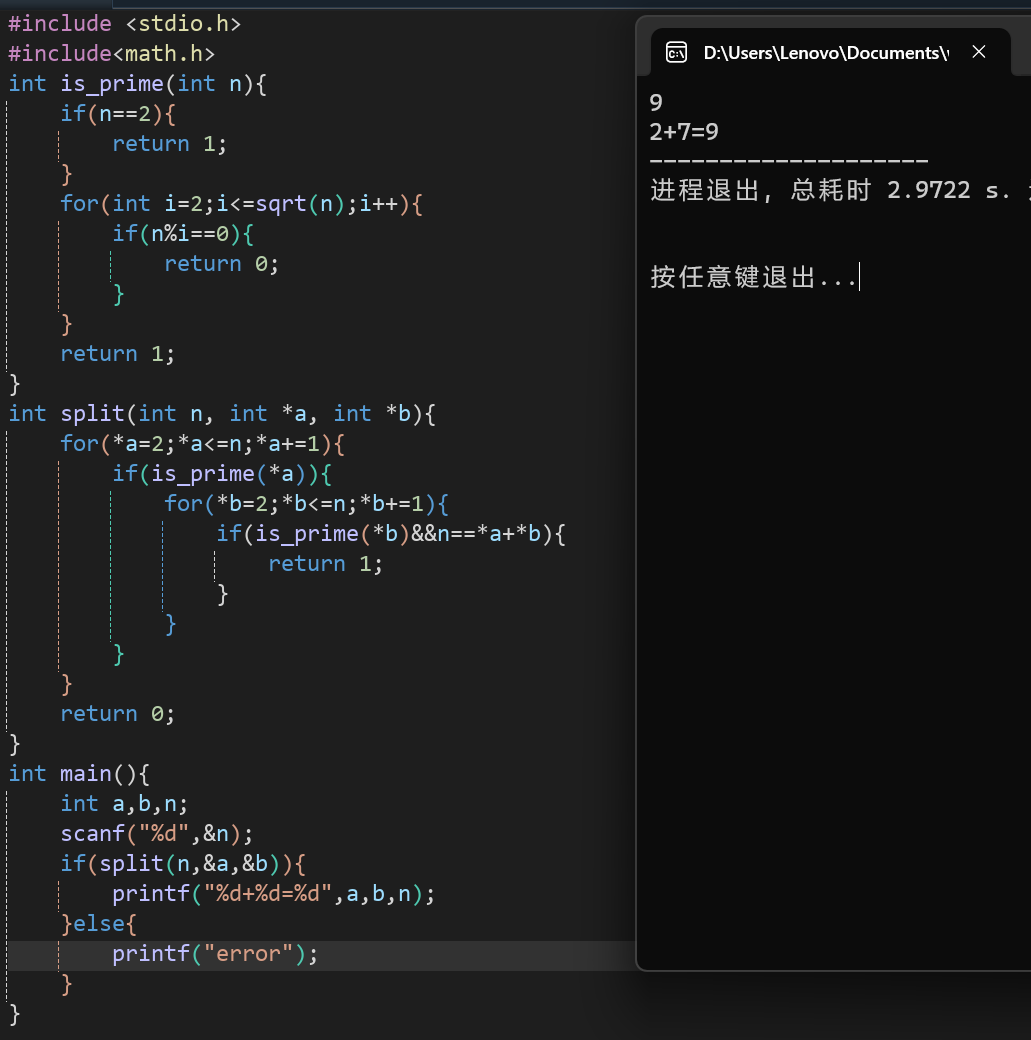Click the 'for(*a=2;*a<=n;*a+=1){' line
The image size is (1031, 1040).
[x=202, y=444]
